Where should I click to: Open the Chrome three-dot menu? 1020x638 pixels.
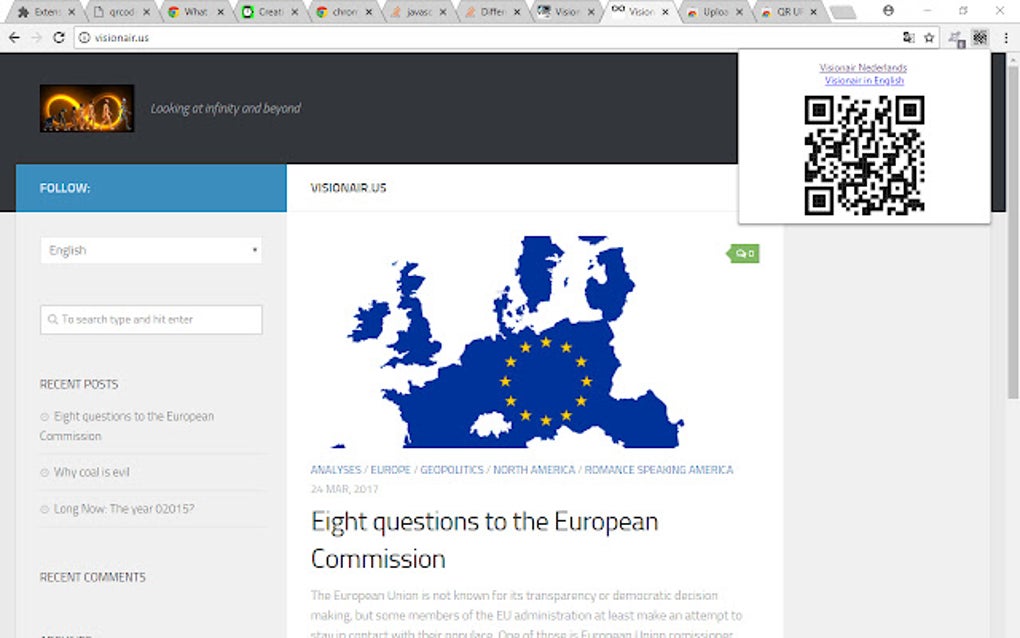(1006, 38)
